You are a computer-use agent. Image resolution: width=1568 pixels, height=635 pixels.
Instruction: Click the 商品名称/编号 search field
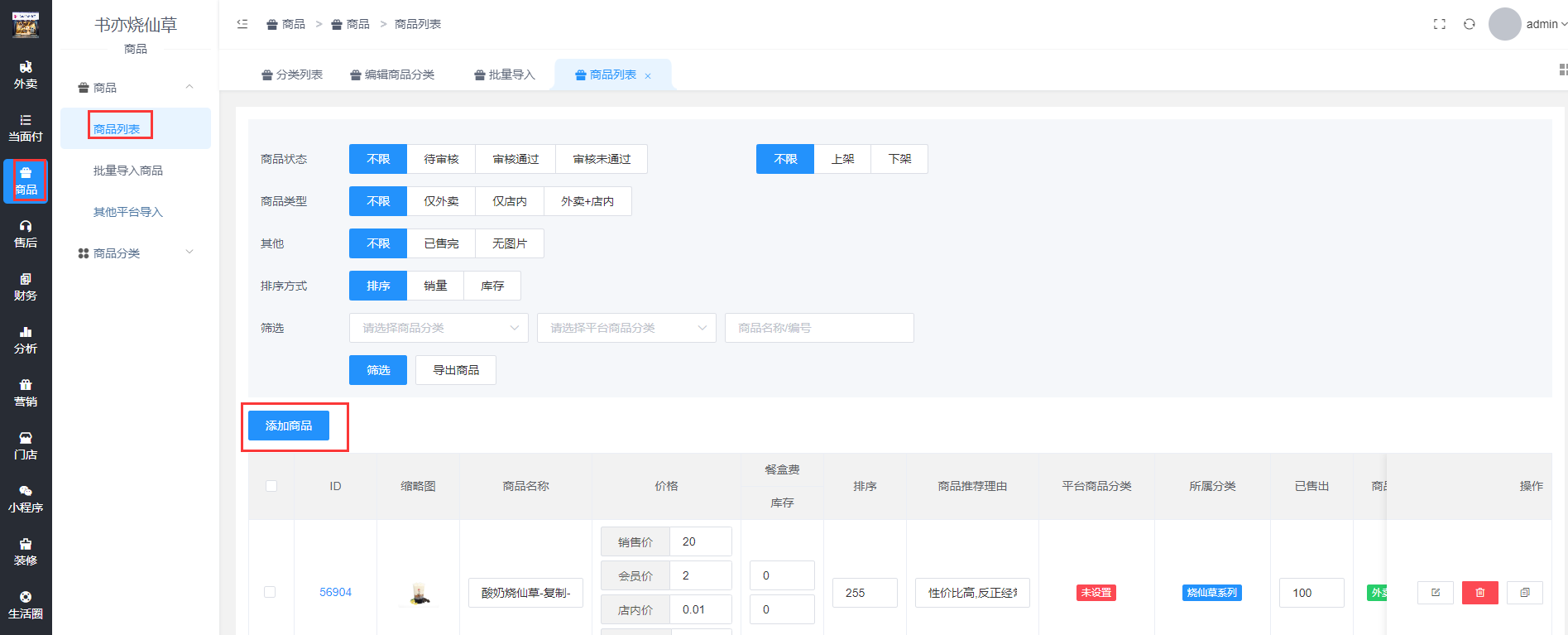coord(819,328)
